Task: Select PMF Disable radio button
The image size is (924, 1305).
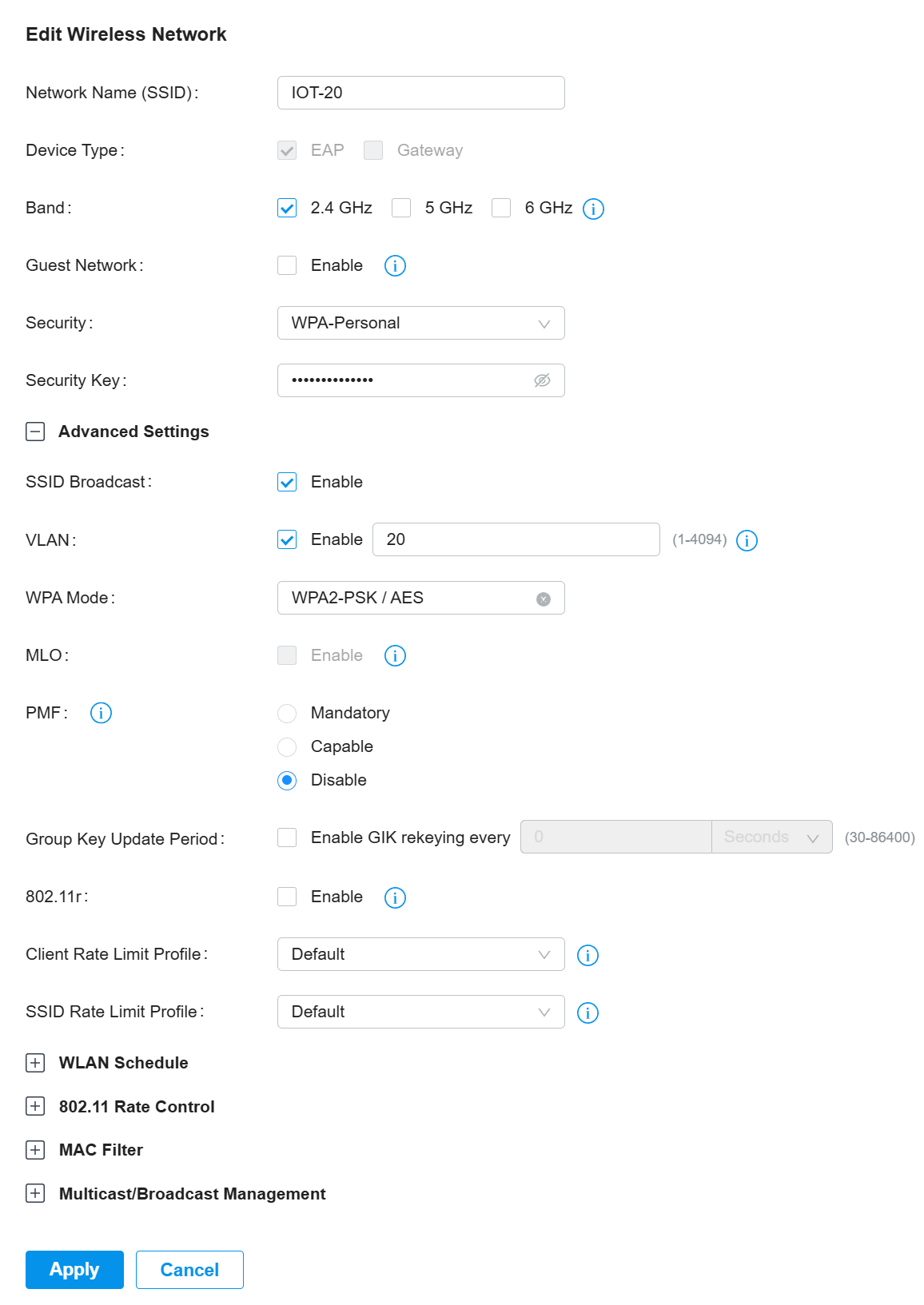Action: tap(287, 780)
